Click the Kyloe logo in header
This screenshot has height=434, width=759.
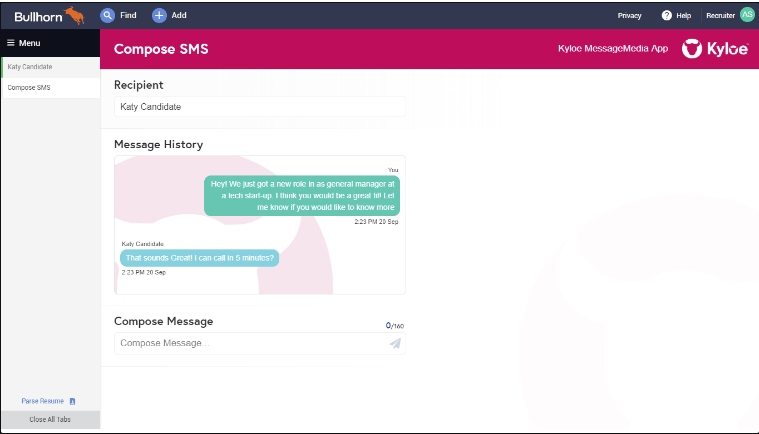(x=714, y=48)
